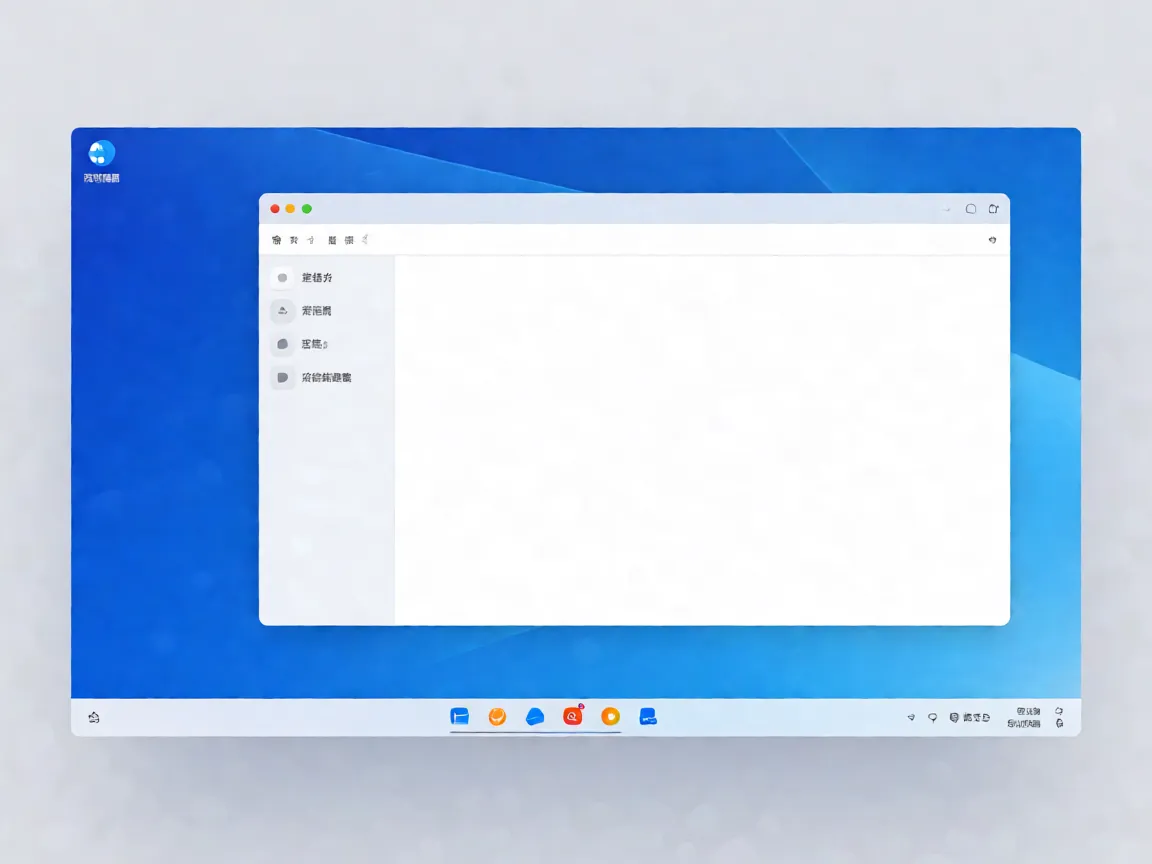This screenshot has height=864, width=1152.
Task: Maximize the window with the green button
Action: click(307, 209)
